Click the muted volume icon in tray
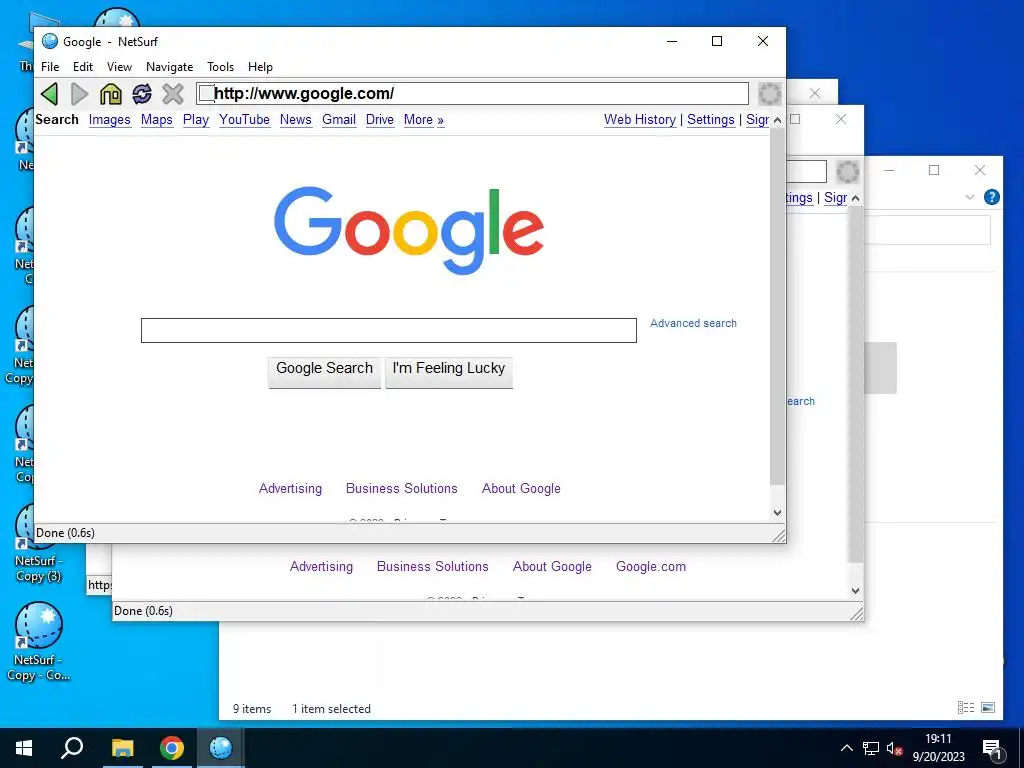 [894, 749]
